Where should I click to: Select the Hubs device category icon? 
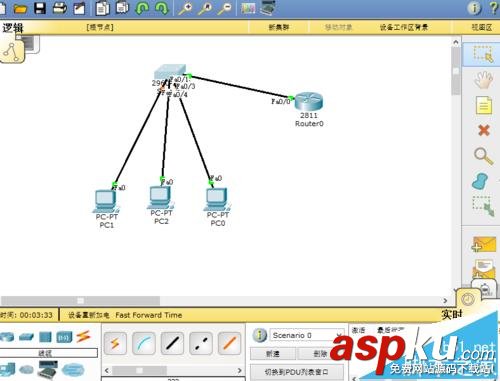[x=45, y=337]
